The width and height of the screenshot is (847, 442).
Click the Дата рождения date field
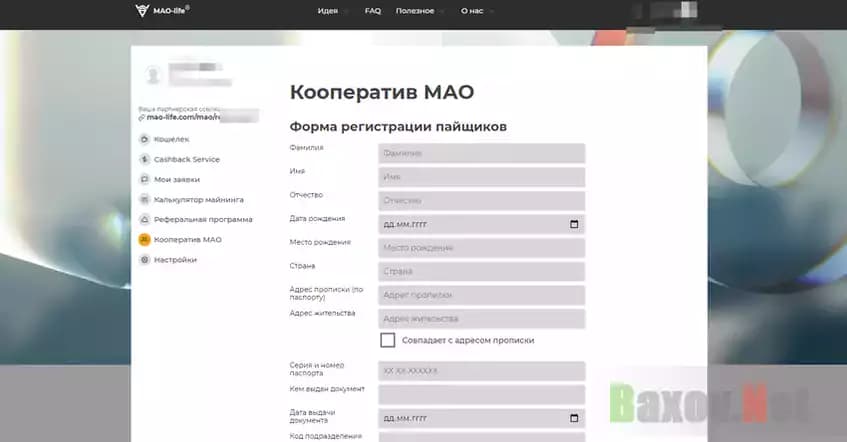(482, 224)
